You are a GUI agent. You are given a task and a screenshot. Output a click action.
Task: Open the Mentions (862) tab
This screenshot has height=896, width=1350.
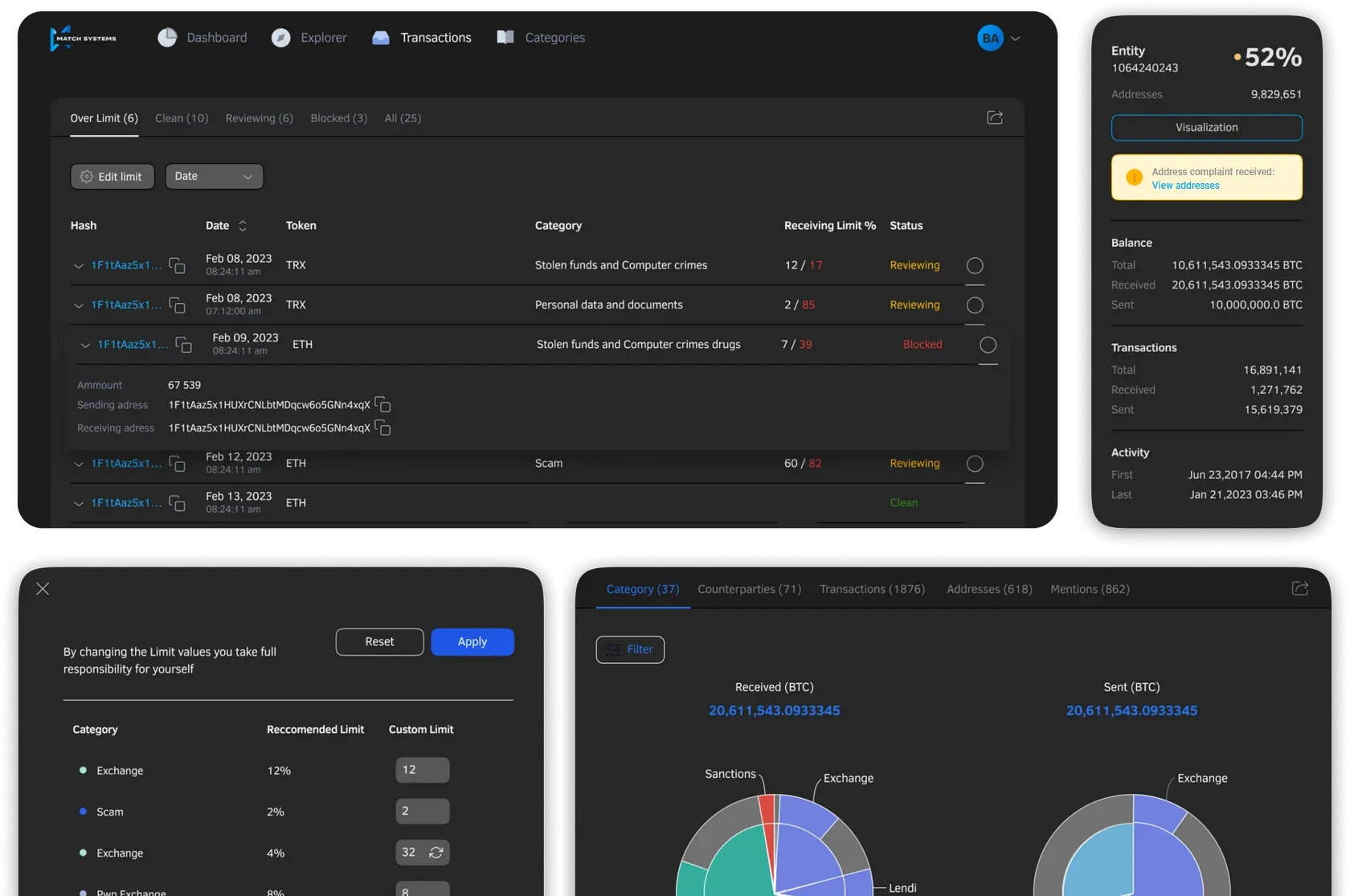[1090, 589]
